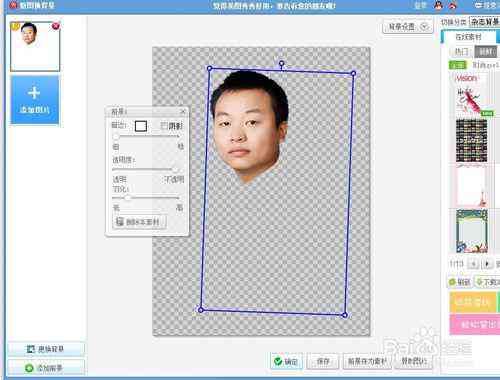500x380 pixels.
Task: Click save foreground as material button
Action: 368,361
